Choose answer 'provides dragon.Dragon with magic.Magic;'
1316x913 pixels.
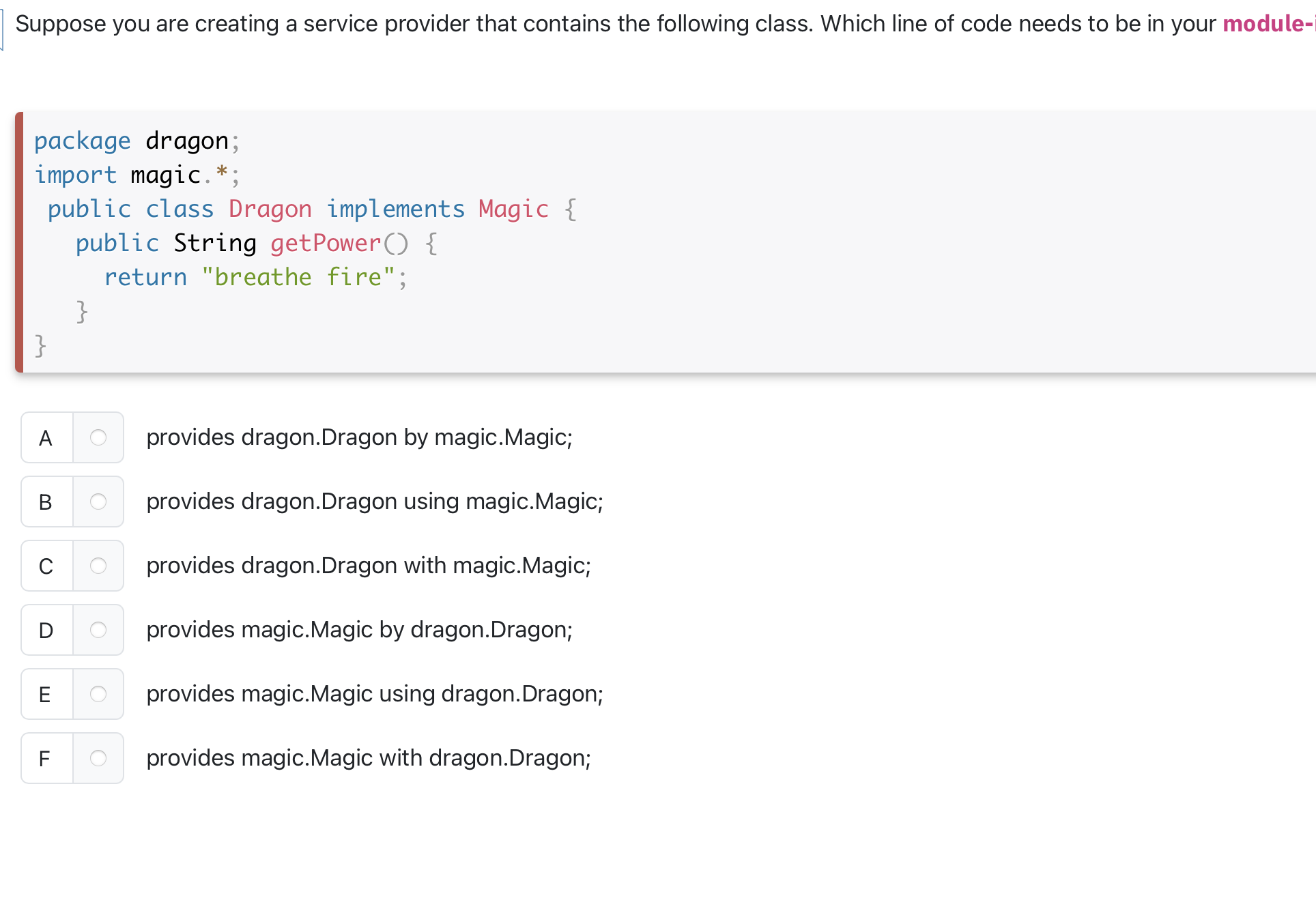click(369, 566)
